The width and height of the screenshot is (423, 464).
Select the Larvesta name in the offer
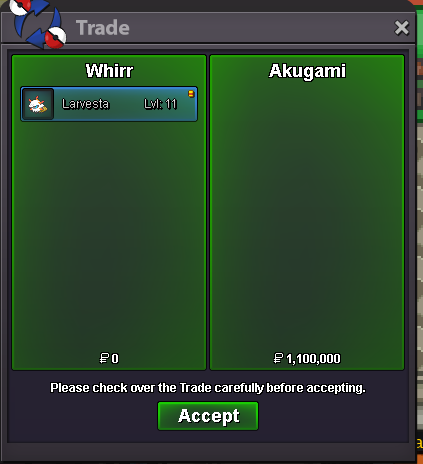click(x=85, y=104)
